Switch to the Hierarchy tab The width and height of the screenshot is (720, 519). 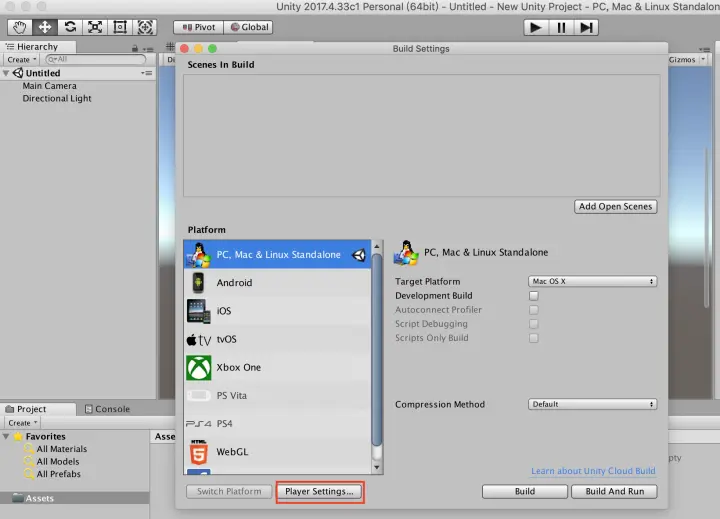coord(38,46)
